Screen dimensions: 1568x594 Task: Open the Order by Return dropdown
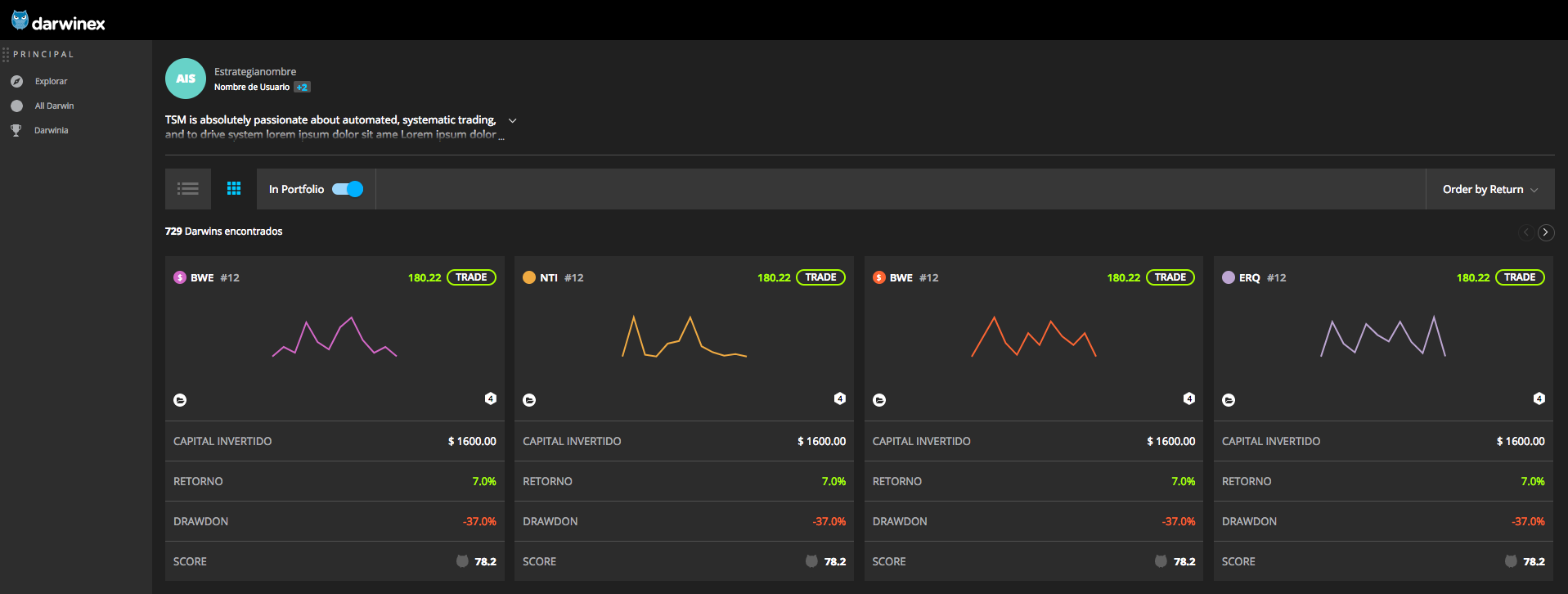[1490, 189]
